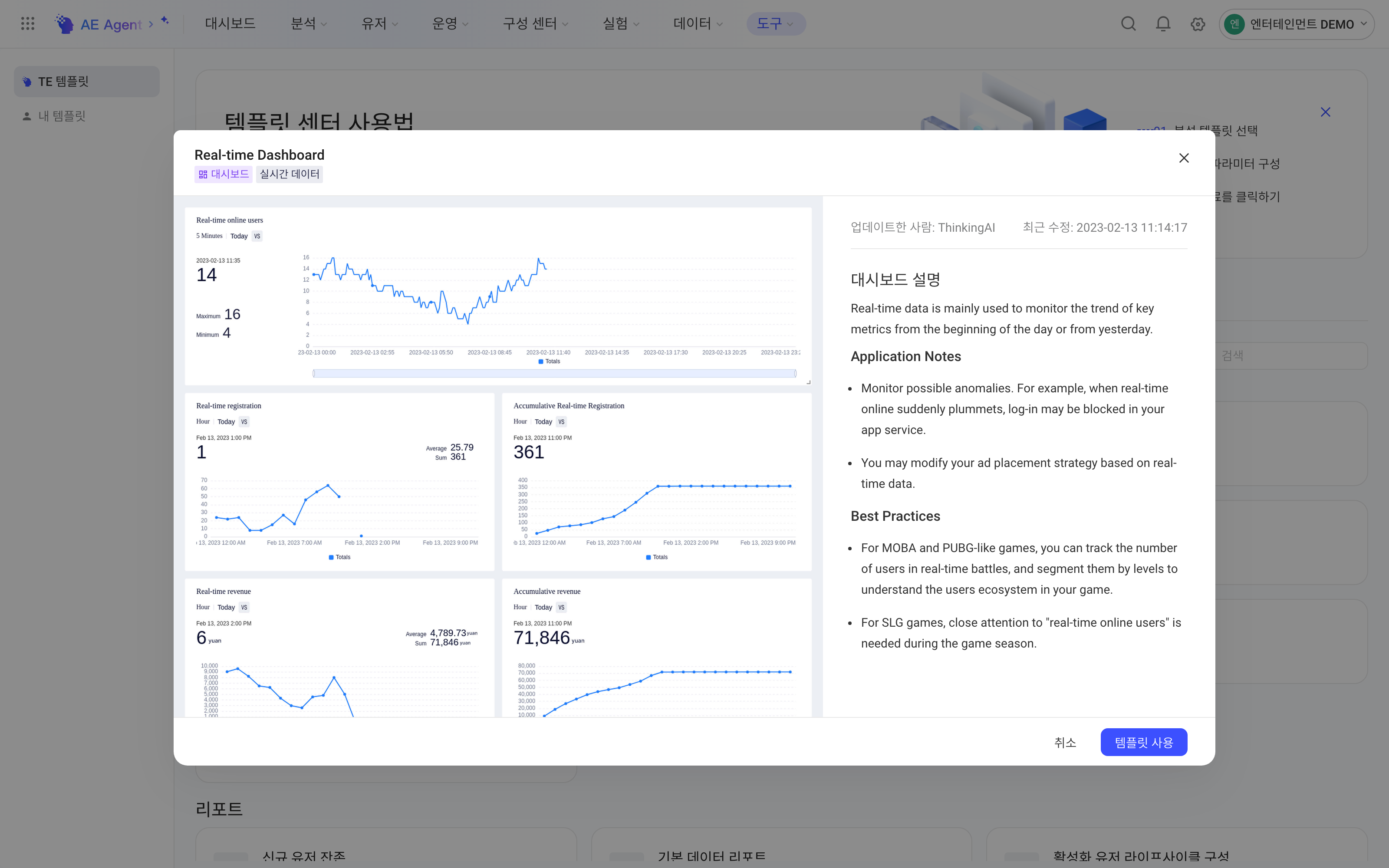Dismiss the 템플릿 센터 사용법 banner
This screenshot has height=868, width=1389.
click(1325, 112)
